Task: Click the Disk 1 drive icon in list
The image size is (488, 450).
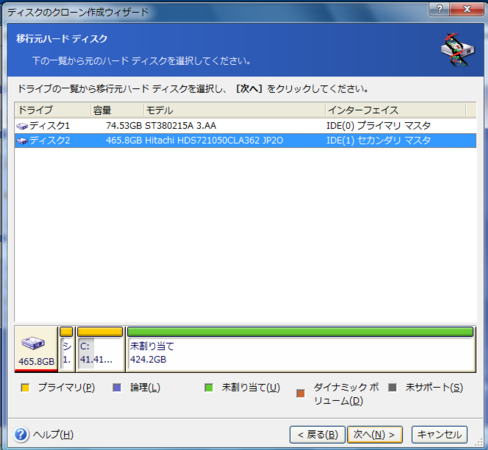Action: 22,126
